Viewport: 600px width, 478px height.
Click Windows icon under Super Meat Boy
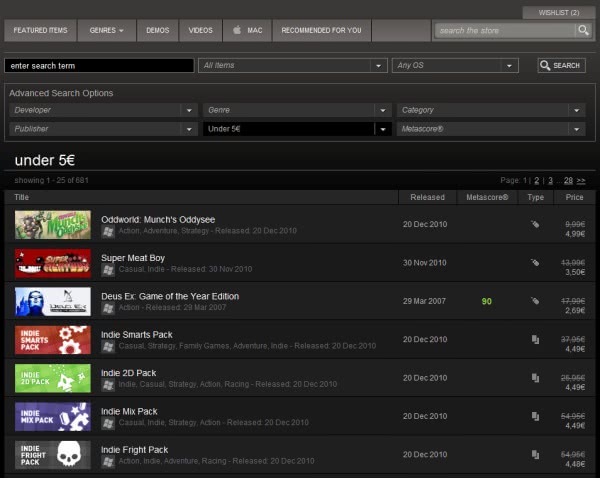click(x=108, y=270)
